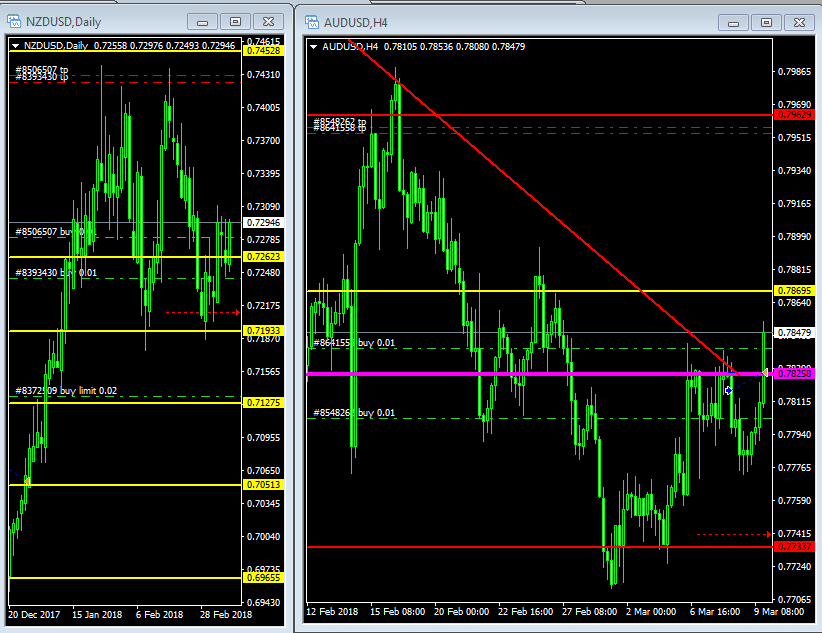This screenshot has width=822, height=633.
Task: Select order #8641558 buy 0.01 on AUDUSD
Action: 354,343
